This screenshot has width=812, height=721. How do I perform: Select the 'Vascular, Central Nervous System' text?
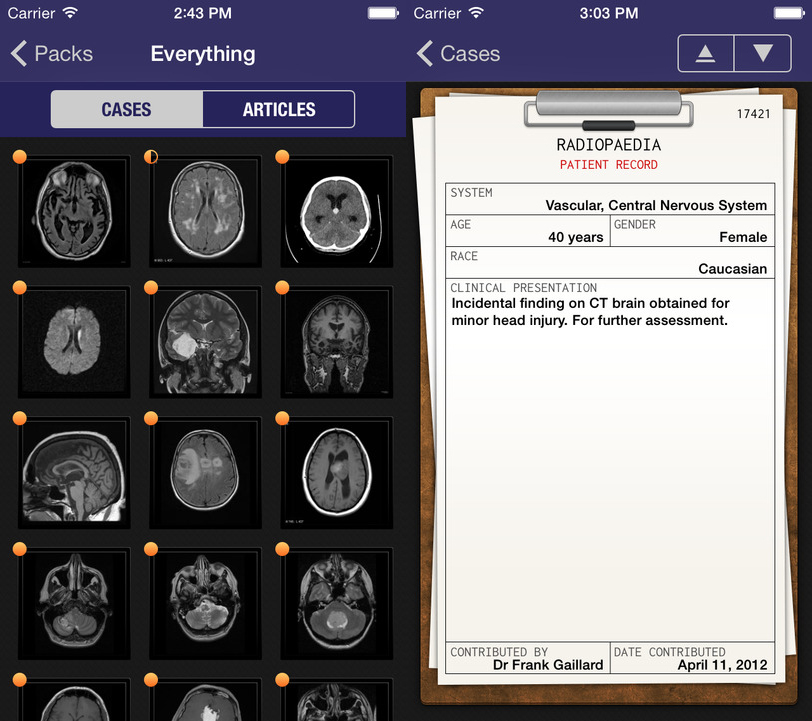[656, 206]
